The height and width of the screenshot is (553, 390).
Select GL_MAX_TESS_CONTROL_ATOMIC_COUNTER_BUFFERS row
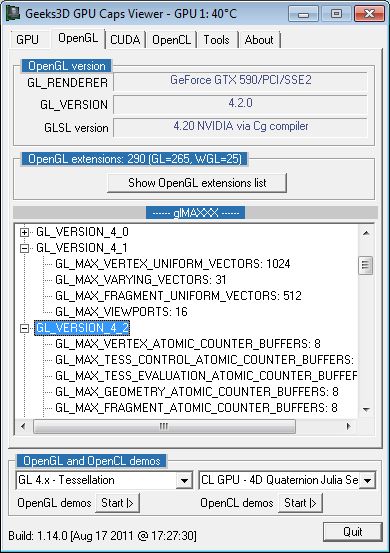pos(204,360)
